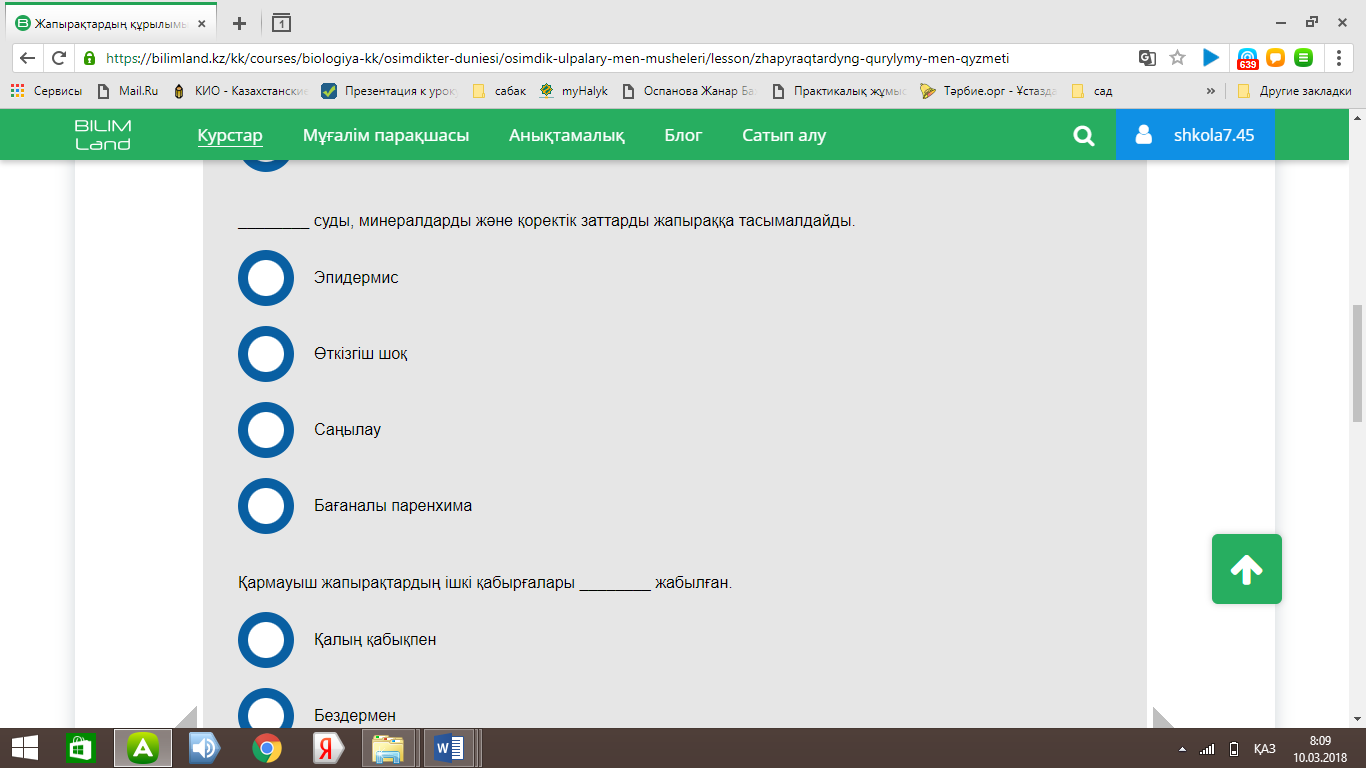
Task: Open the blue speaker app in taskbar
Action: (x=204, y=748)
